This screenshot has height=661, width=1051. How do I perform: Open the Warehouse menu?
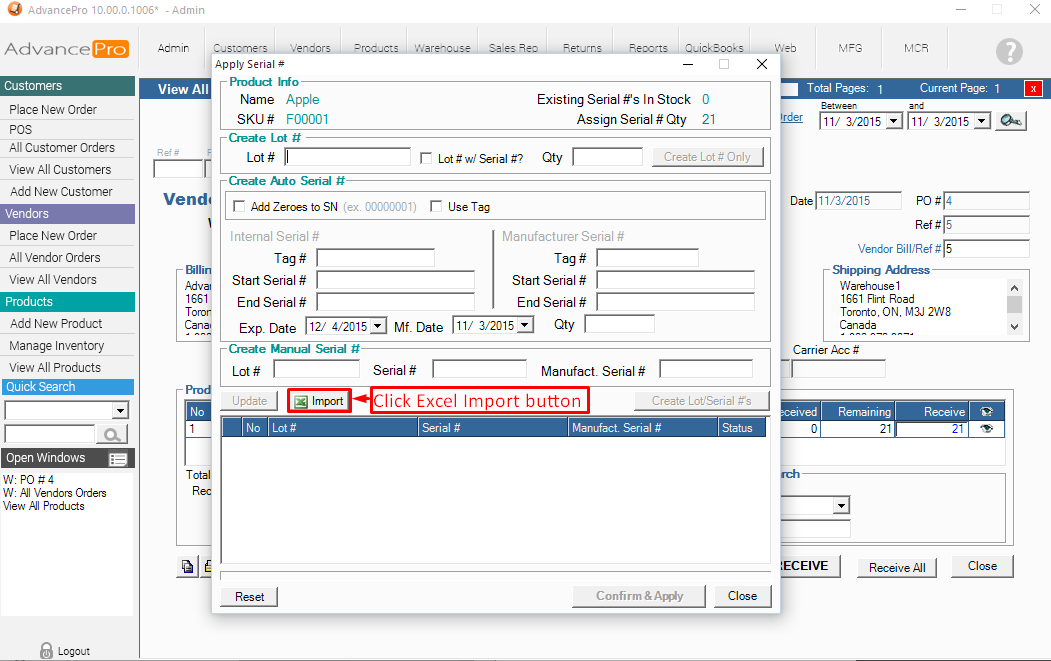point(442,47)
